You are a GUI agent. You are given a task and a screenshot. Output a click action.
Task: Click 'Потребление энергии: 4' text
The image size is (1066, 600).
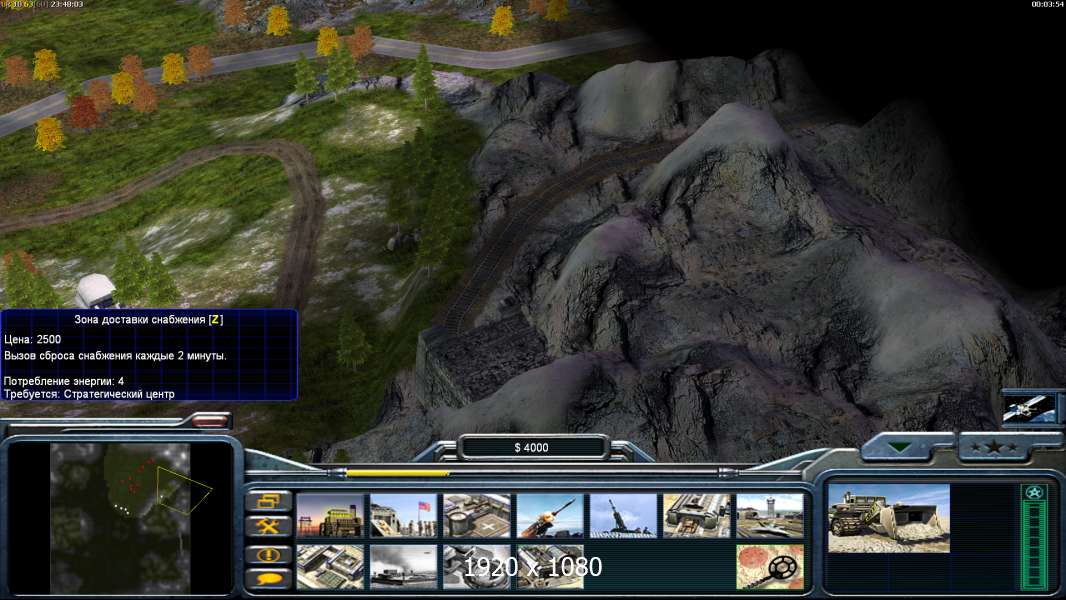[x=64, y=381]
